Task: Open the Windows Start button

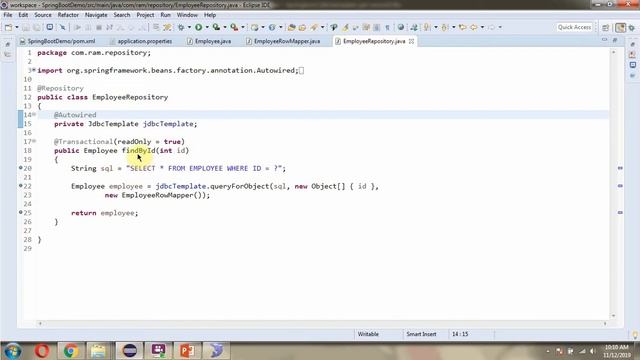Action: (13, 351)
